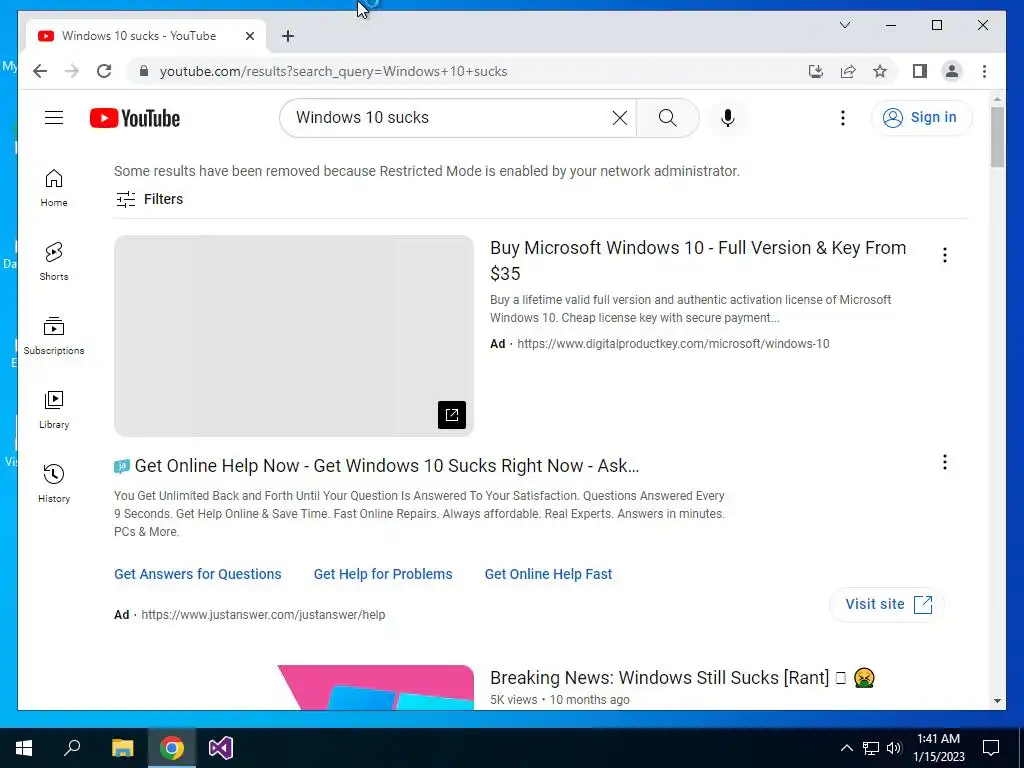Click Get Online Help Fast link

[x=548, y=574]
